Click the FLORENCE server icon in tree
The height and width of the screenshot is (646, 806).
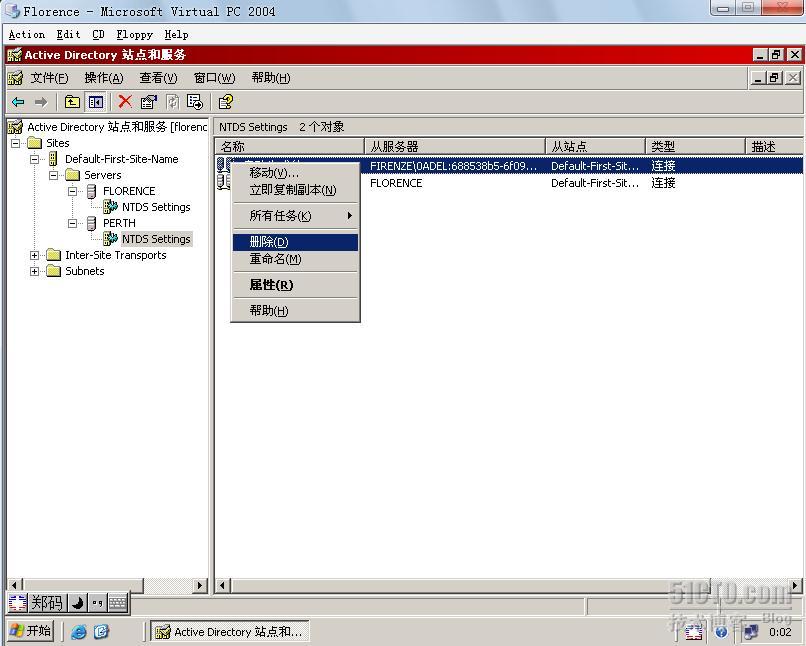[x=91, y=191]
